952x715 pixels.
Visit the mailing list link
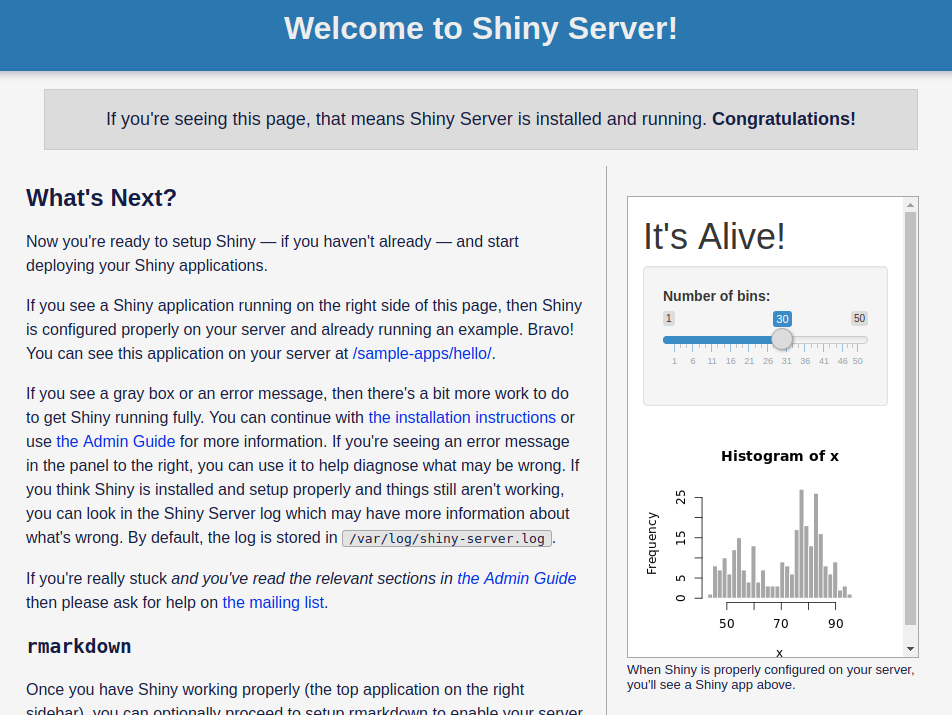coord(273,603)
